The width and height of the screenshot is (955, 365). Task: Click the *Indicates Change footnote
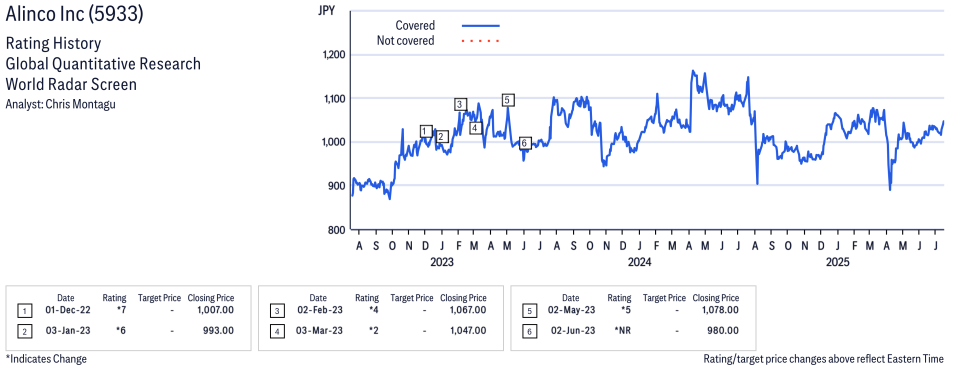pyautogui.click(x=46, y=358)
